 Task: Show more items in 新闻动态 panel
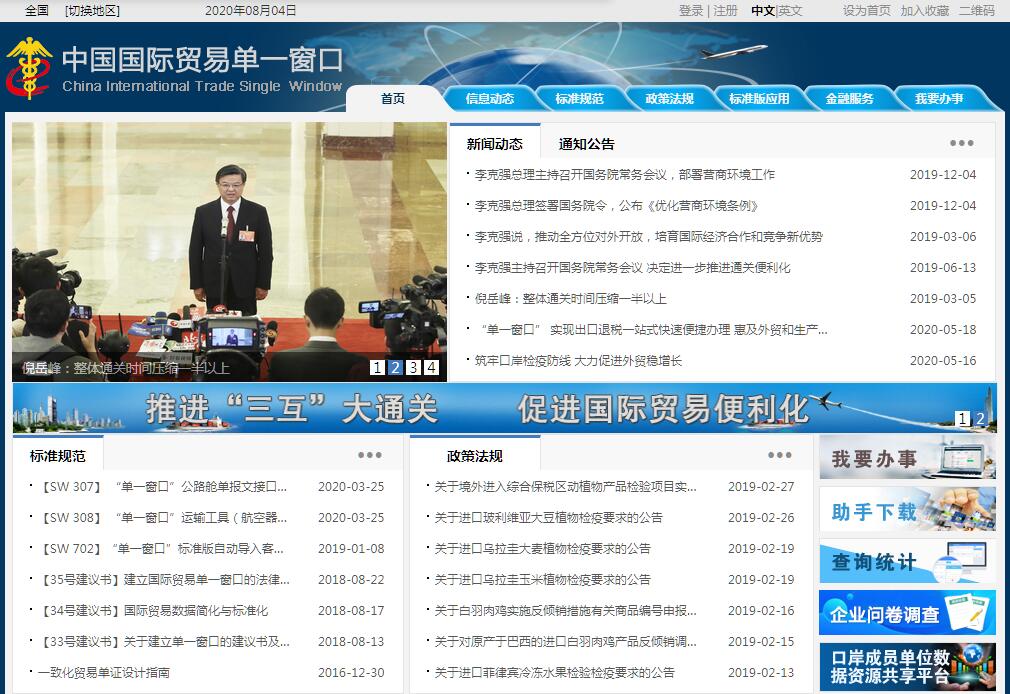(x=961, y=143)
